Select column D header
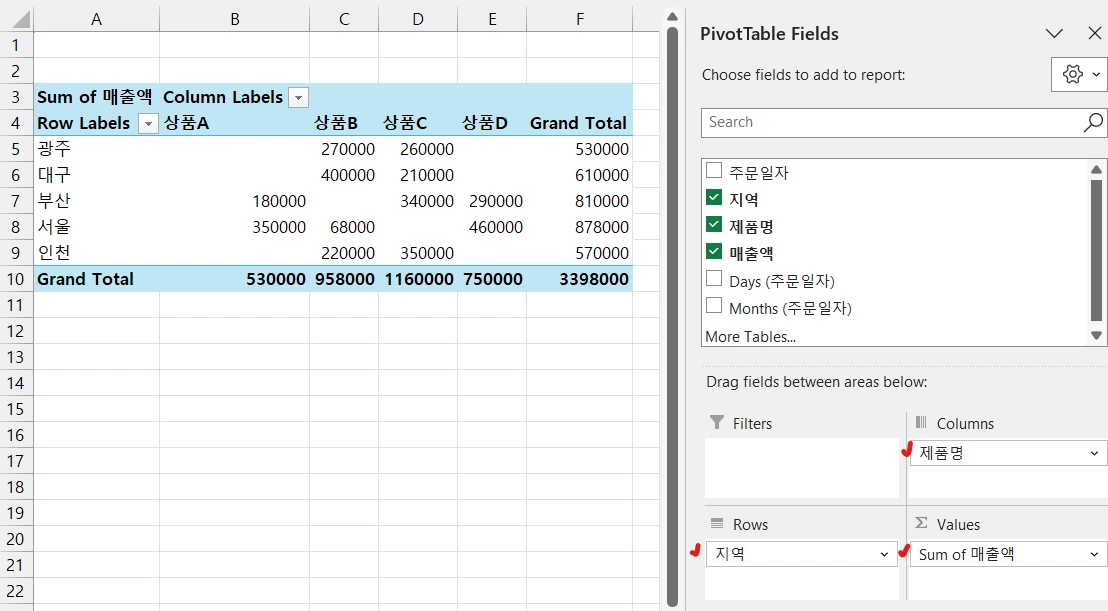The width and height of the screenshot is (1108, 611). click(x=418, y=19)
